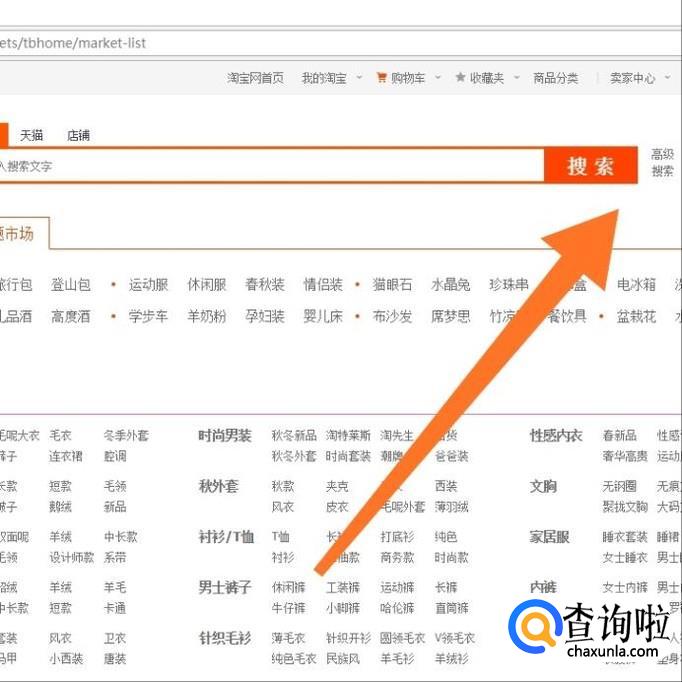Open the 春秋装 link
Viewport: 682px width, 682px height.
point(265,284)
